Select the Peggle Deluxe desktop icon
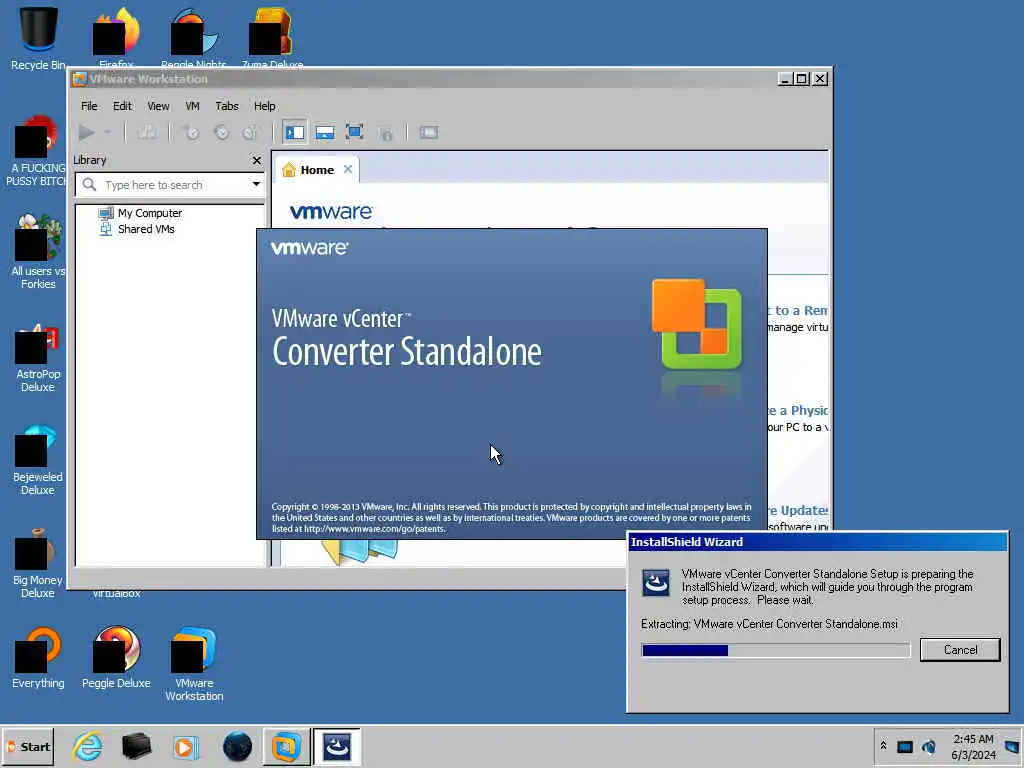The image size is (1024, 768). click(116, 658)
